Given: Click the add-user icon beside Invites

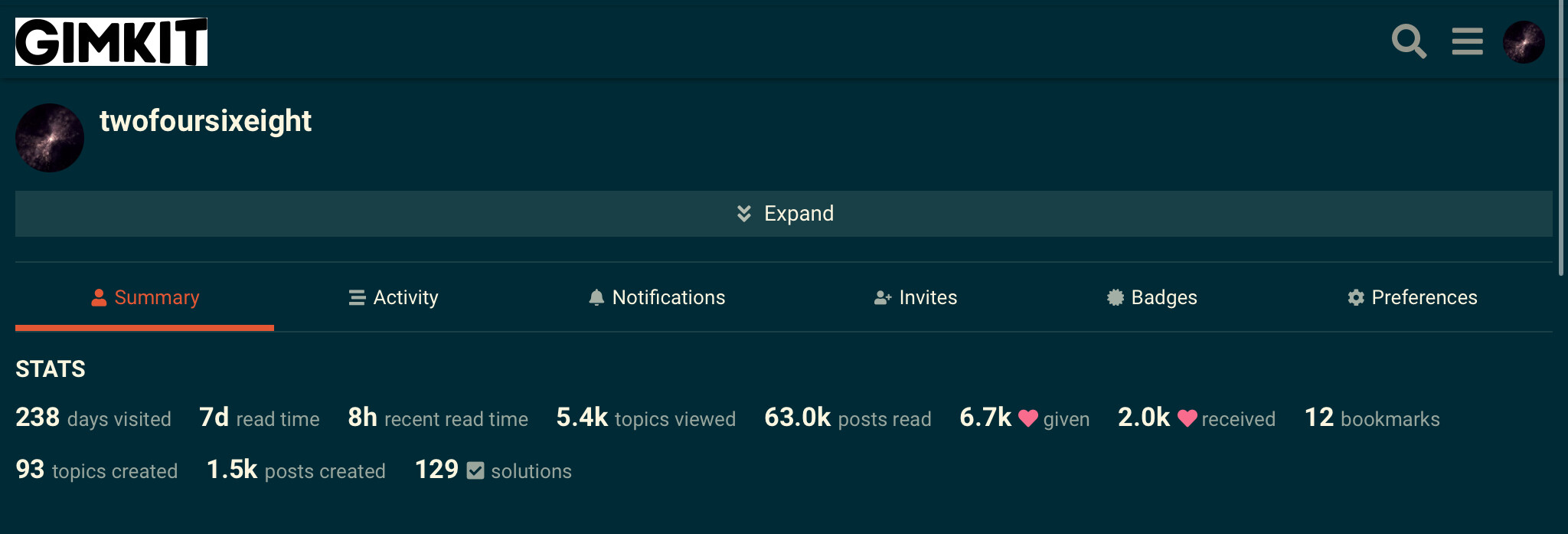Looking at the screenshot, I should (883, 297).
